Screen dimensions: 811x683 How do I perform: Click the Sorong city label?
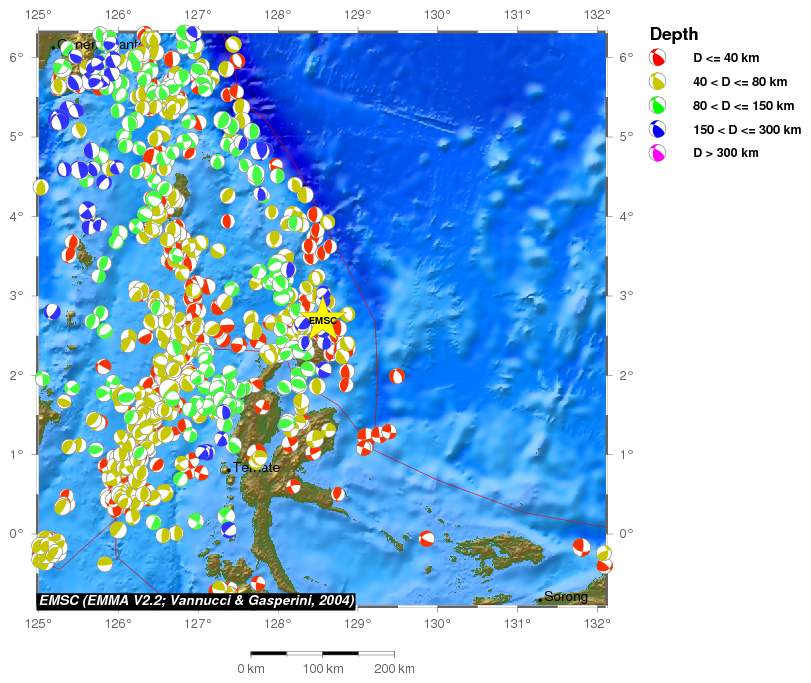pos(566,597)
